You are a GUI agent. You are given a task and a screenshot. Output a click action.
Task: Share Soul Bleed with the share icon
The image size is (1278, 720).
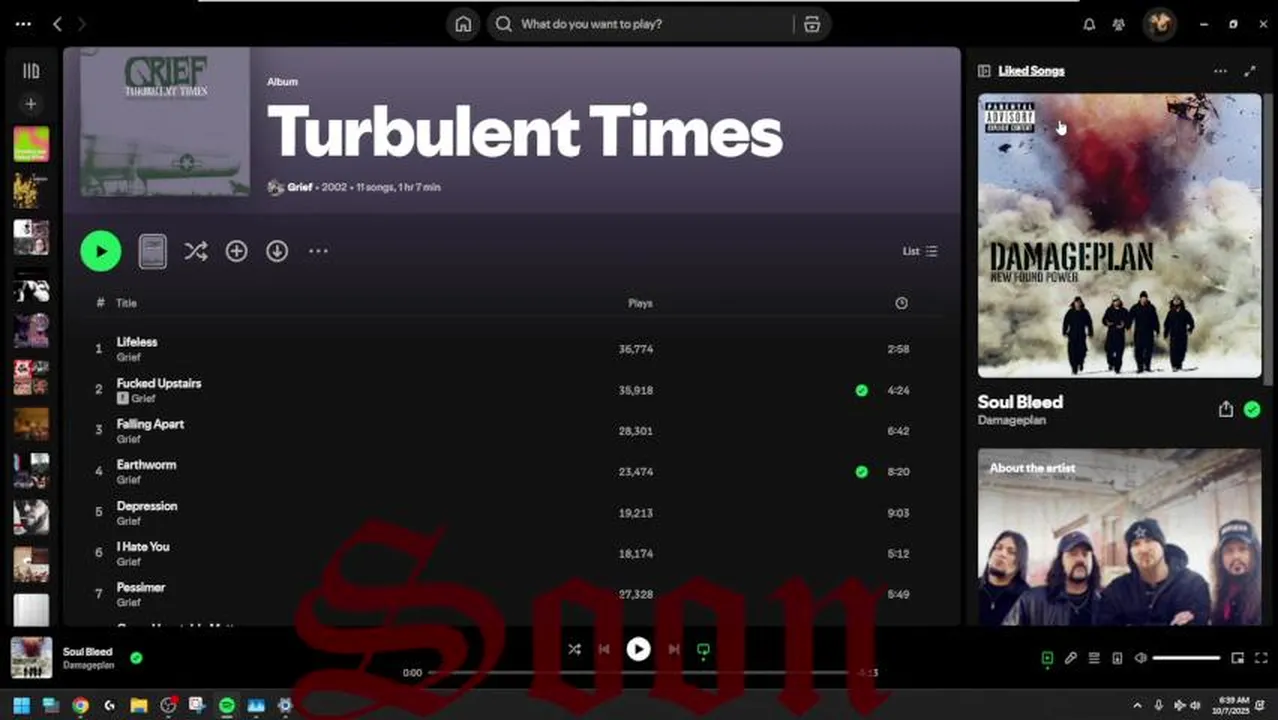1225,409
